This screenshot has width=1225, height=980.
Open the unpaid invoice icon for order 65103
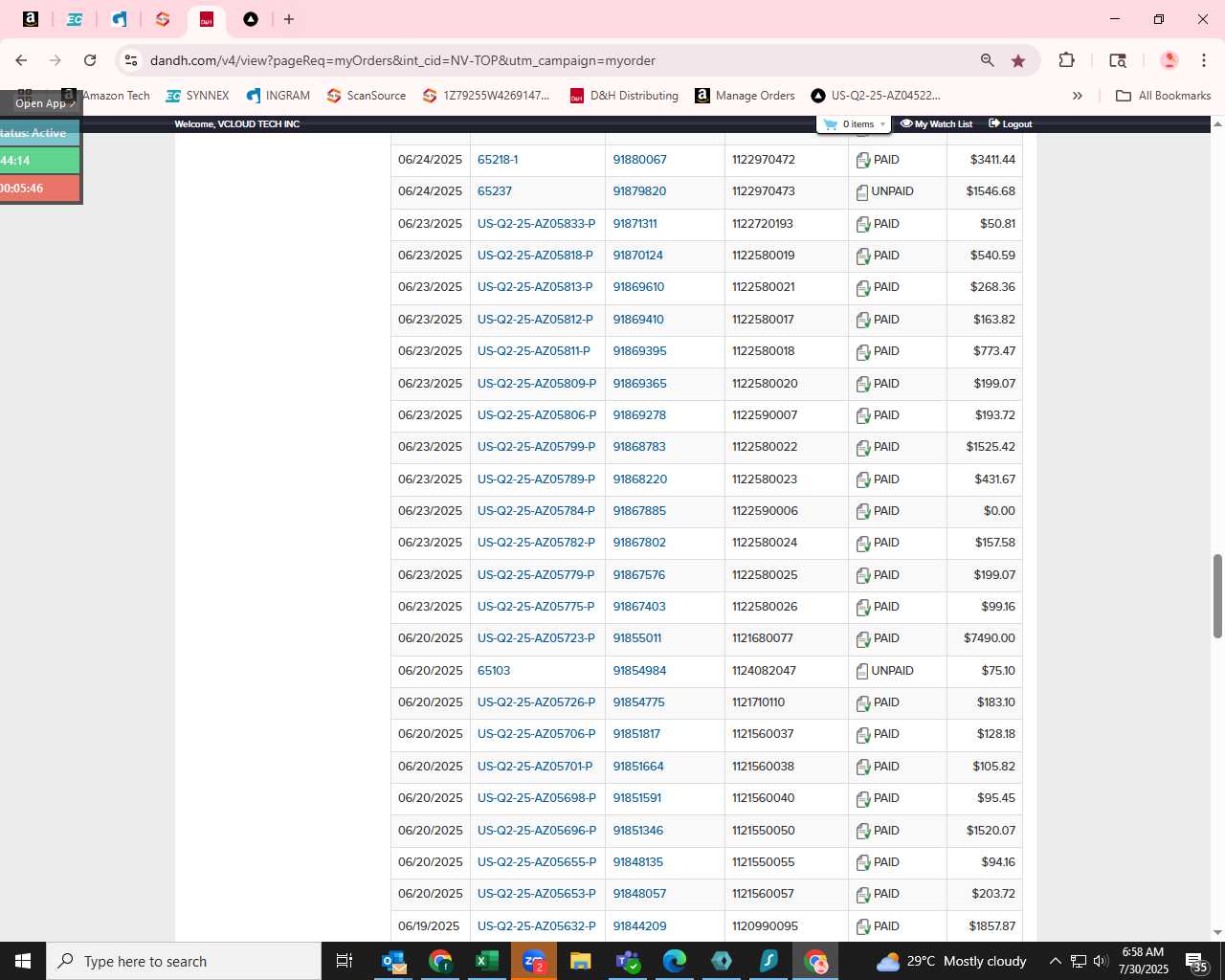coord(862,671)
